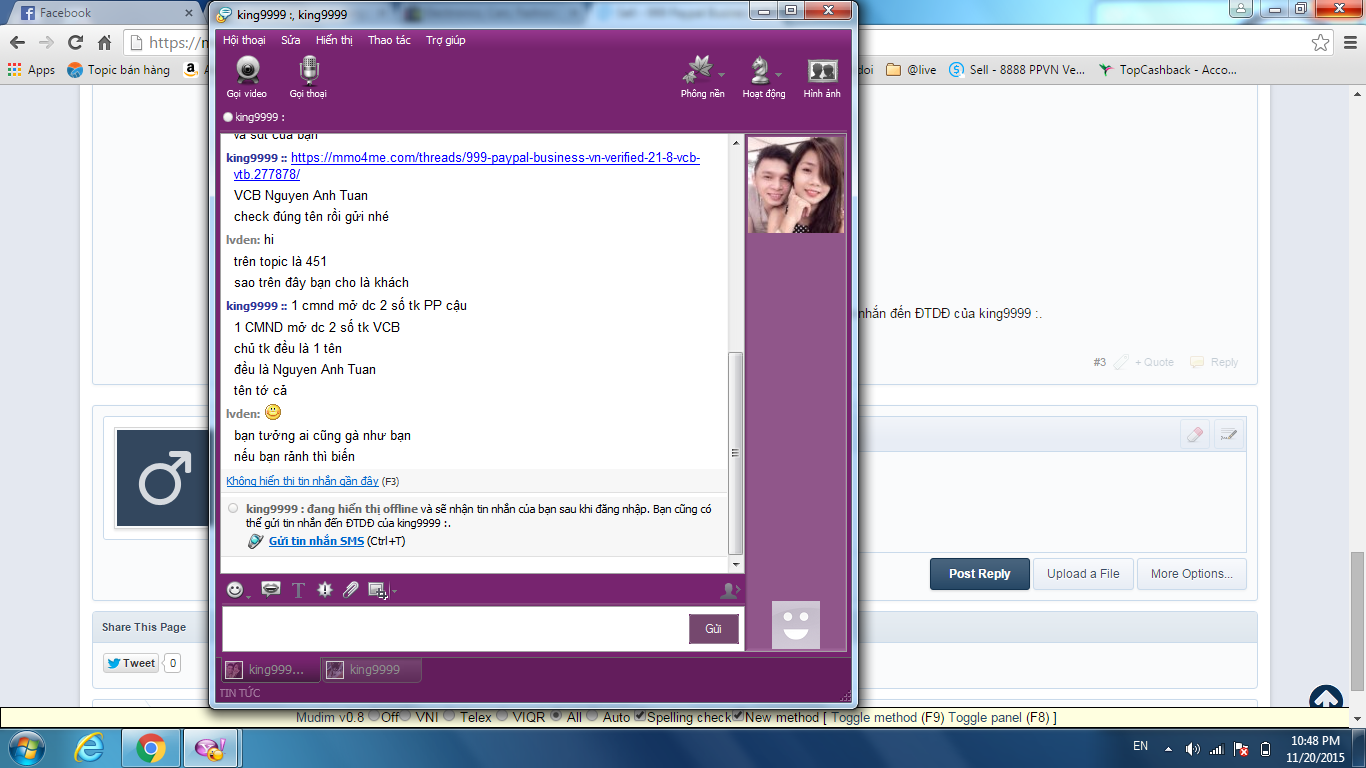
Task: Click the More Options button
Action: 1192,574
